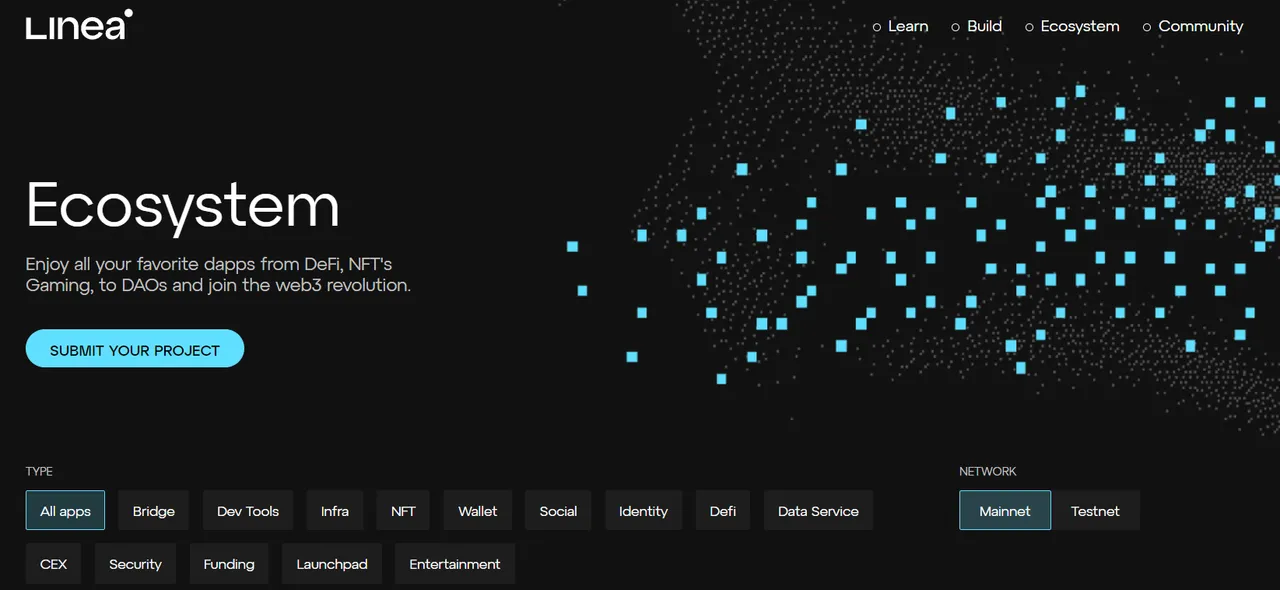Click the TYPE label
Viewport: 1280px width, 590px height.
tap(39, 471)
